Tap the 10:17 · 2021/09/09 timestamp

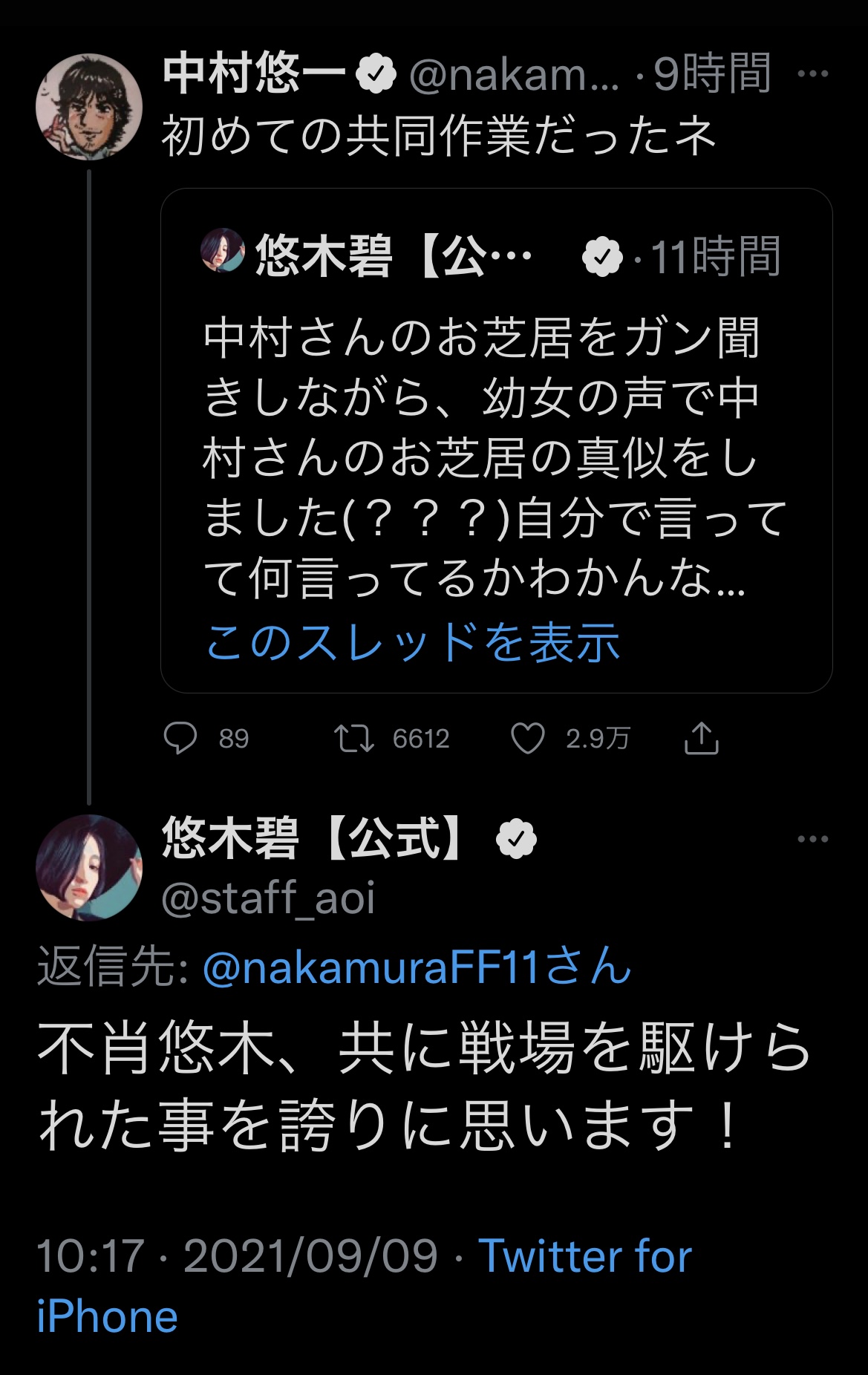pos(237,1256)
